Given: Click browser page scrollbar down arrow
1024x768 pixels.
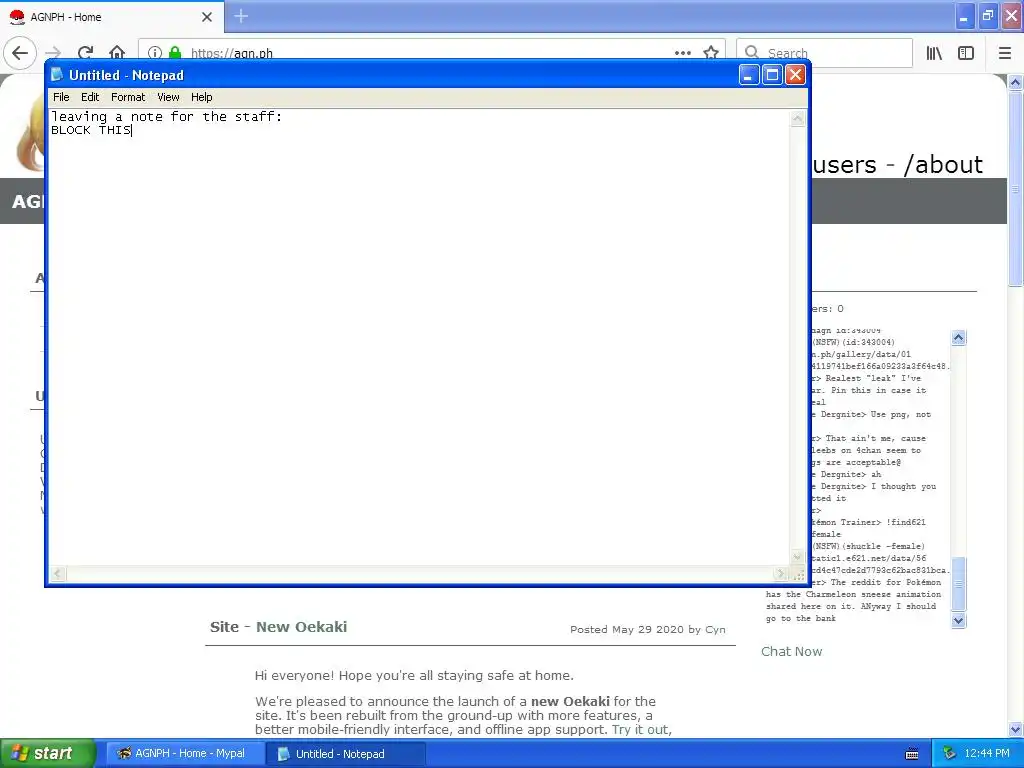Looking at the screenshot, I should coord(1015,729).
